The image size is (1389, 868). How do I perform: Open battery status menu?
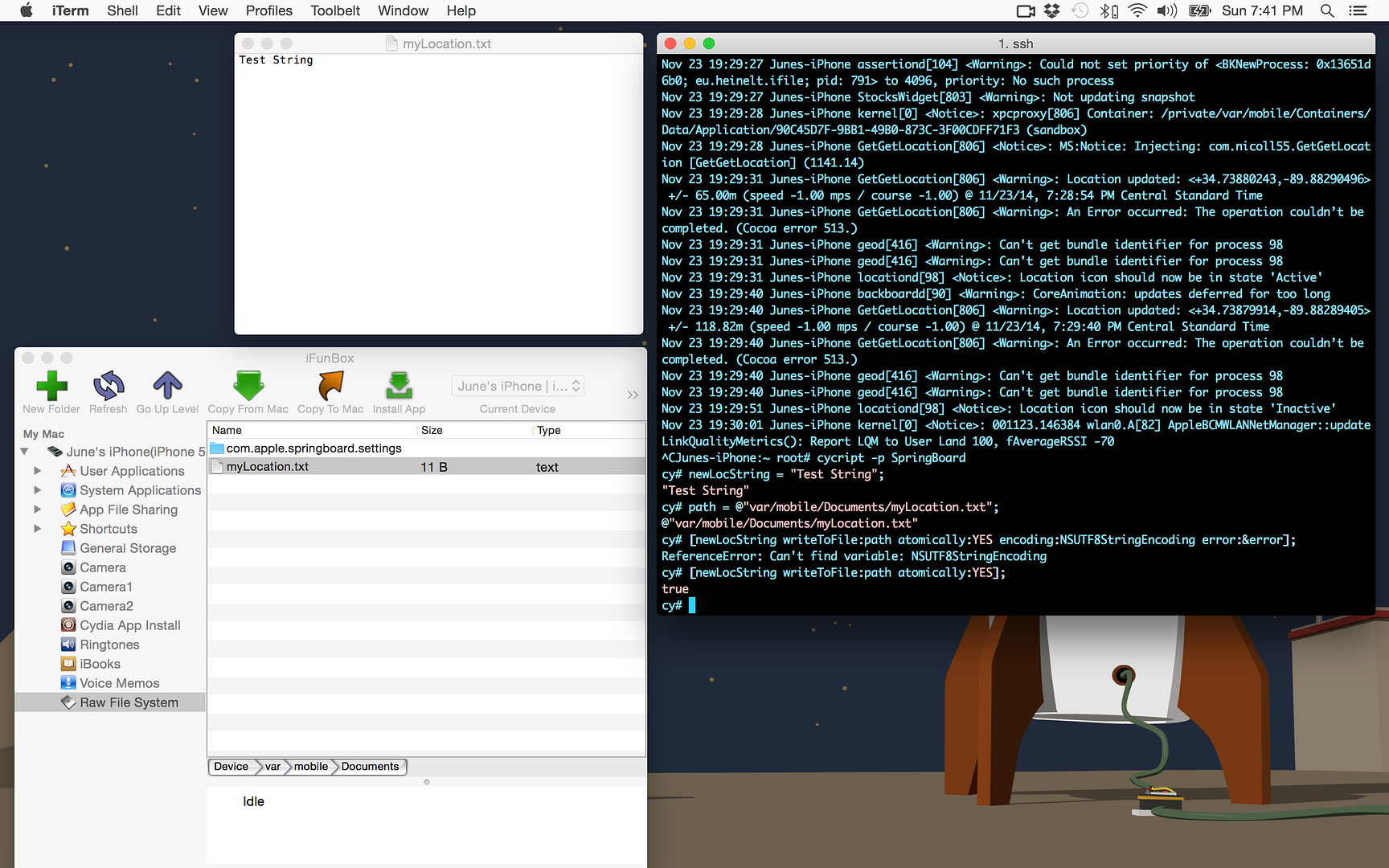click(1199, 10)
